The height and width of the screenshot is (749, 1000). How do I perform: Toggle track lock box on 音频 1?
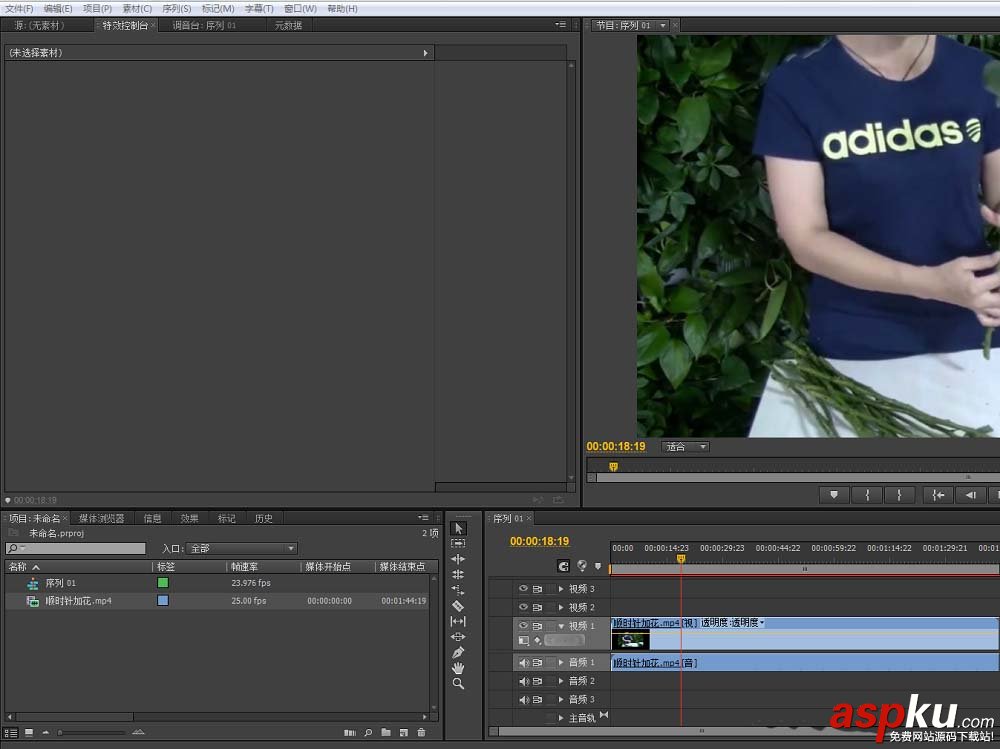point(550,662)
